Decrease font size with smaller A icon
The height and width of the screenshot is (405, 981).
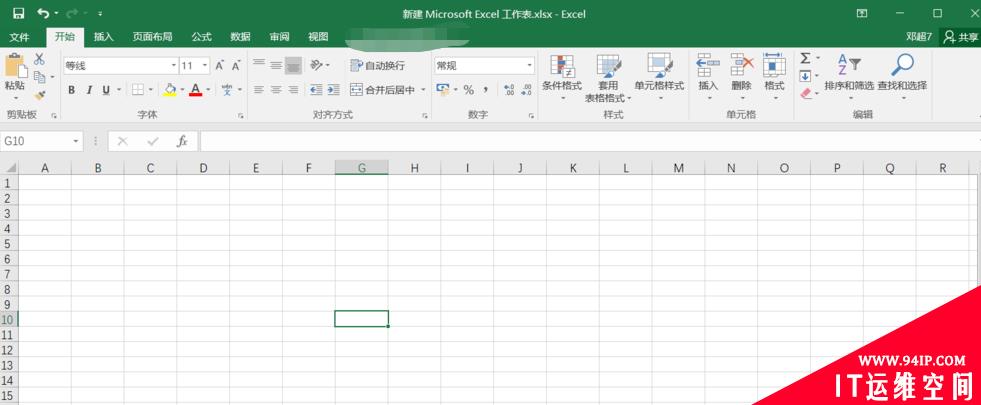coord(236,66)
